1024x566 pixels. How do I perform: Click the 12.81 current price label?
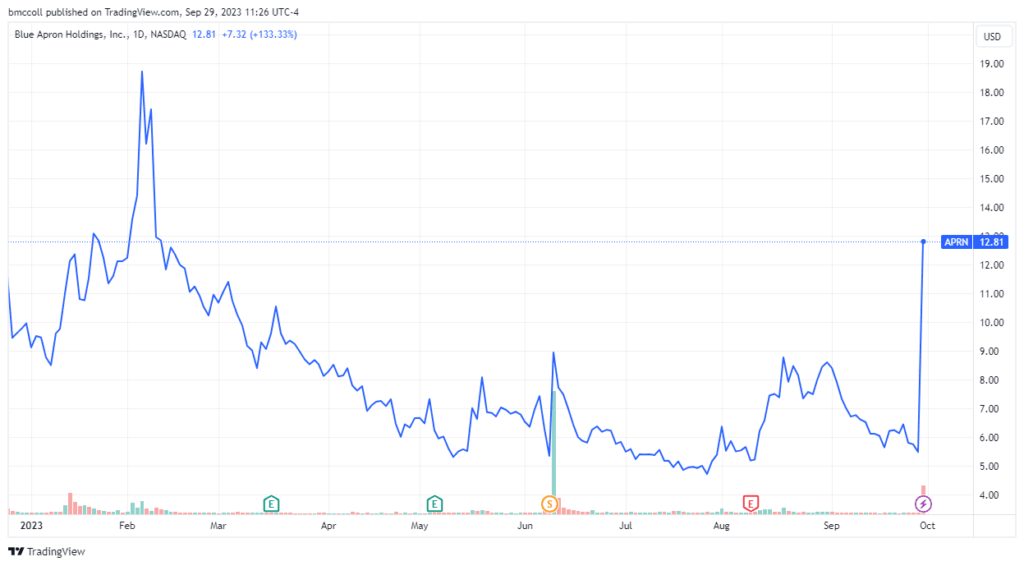(991, 242)
